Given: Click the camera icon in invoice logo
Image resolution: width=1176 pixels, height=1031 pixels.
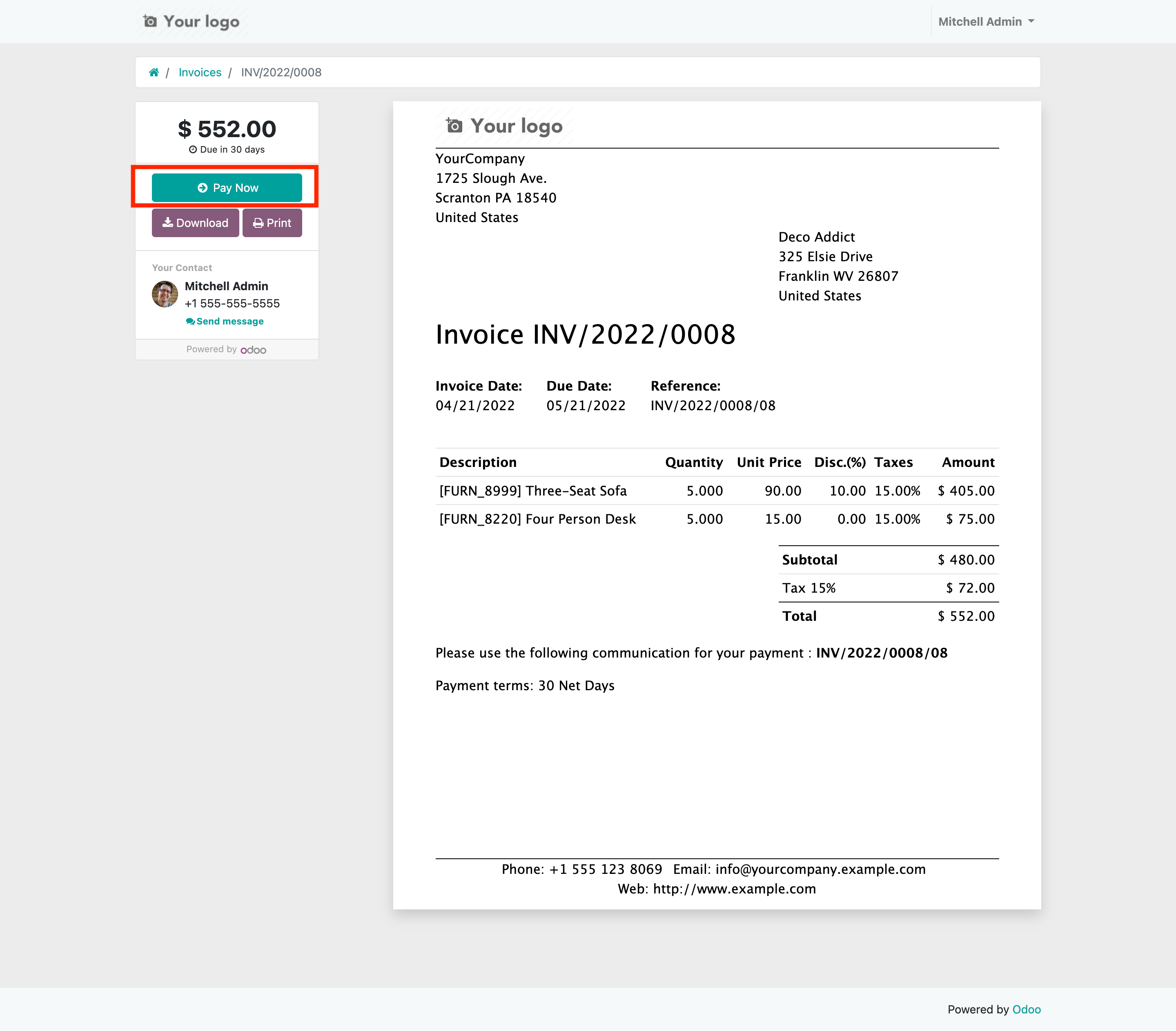Looking at the screenshot, I should click(x=454, y=125).
